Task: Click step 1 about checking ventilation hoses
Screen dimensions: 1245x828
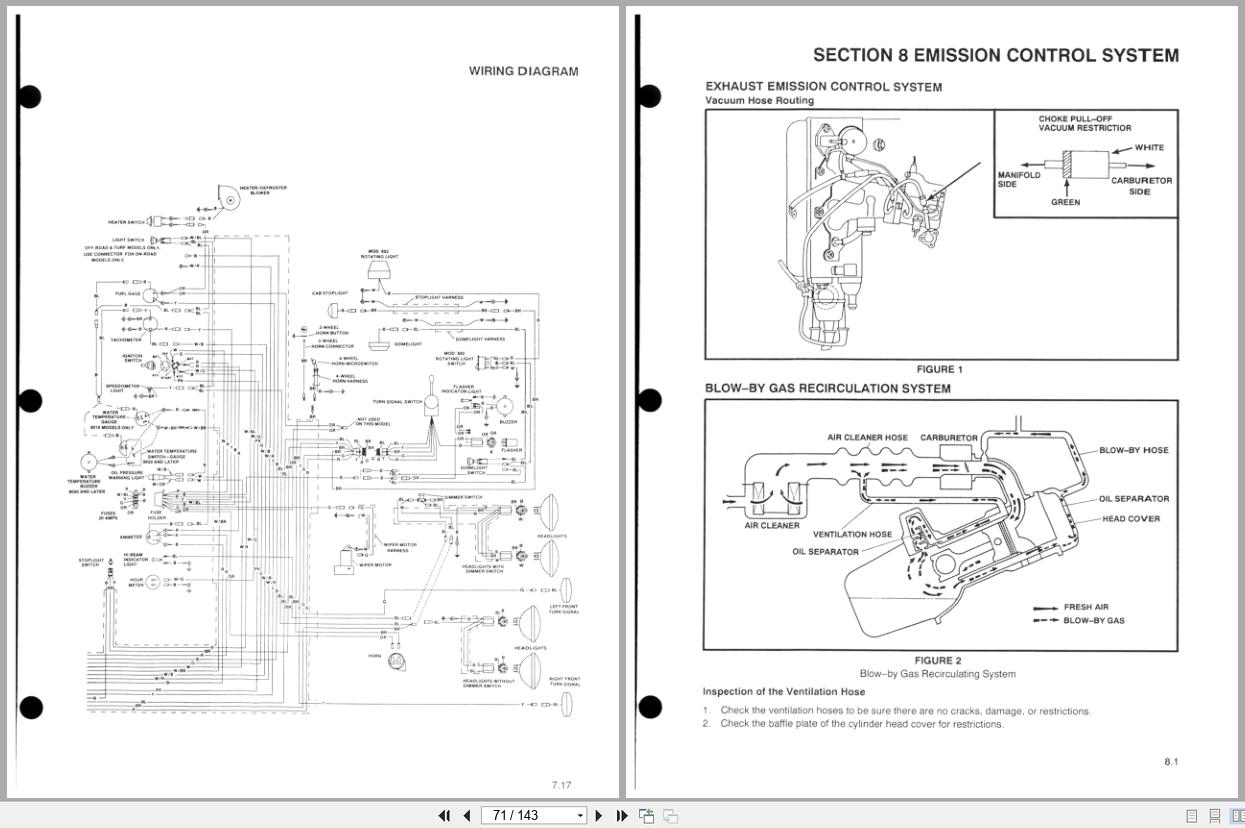Action: (x=897, y=712)
